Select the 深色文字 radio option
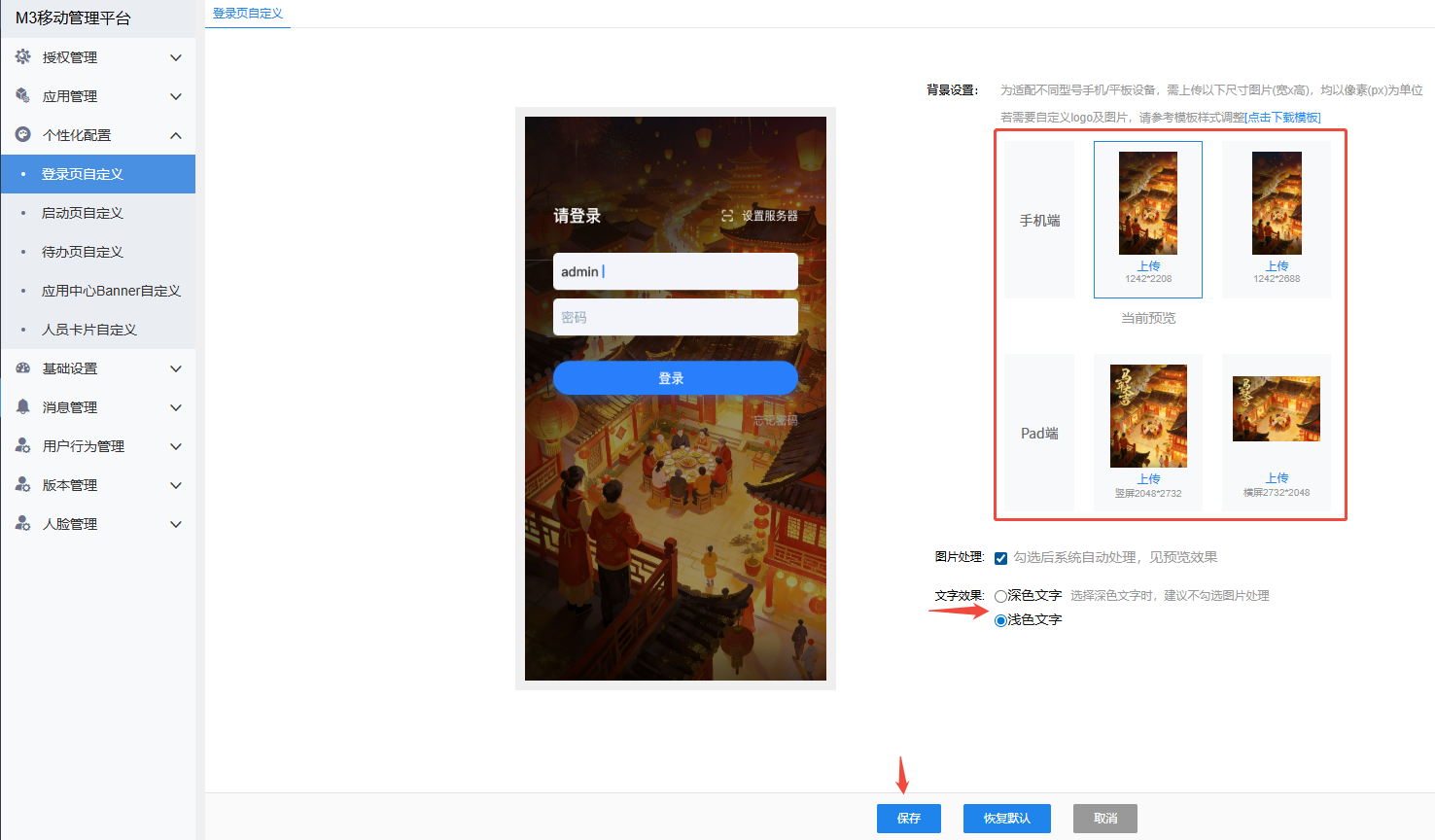 pos(1000,596)
